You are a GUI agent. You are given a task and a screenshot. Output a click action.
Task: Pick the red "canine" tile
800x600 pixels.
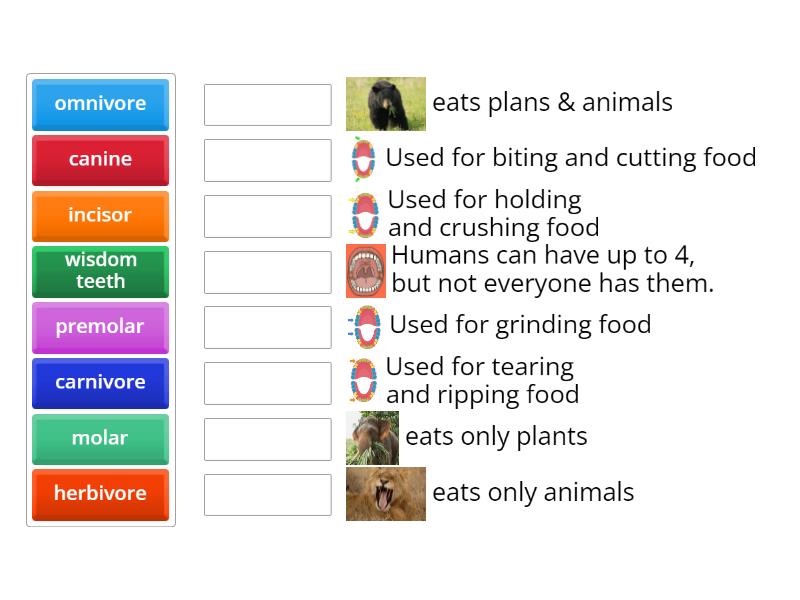[x=100, y=160]
